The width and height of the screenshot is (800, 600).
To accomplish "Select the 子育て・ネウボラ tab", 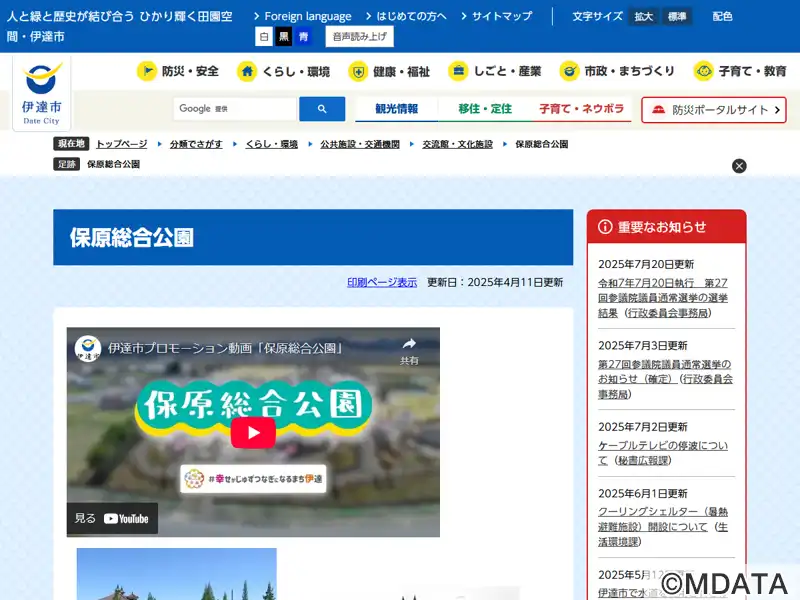I will (582, 109).
